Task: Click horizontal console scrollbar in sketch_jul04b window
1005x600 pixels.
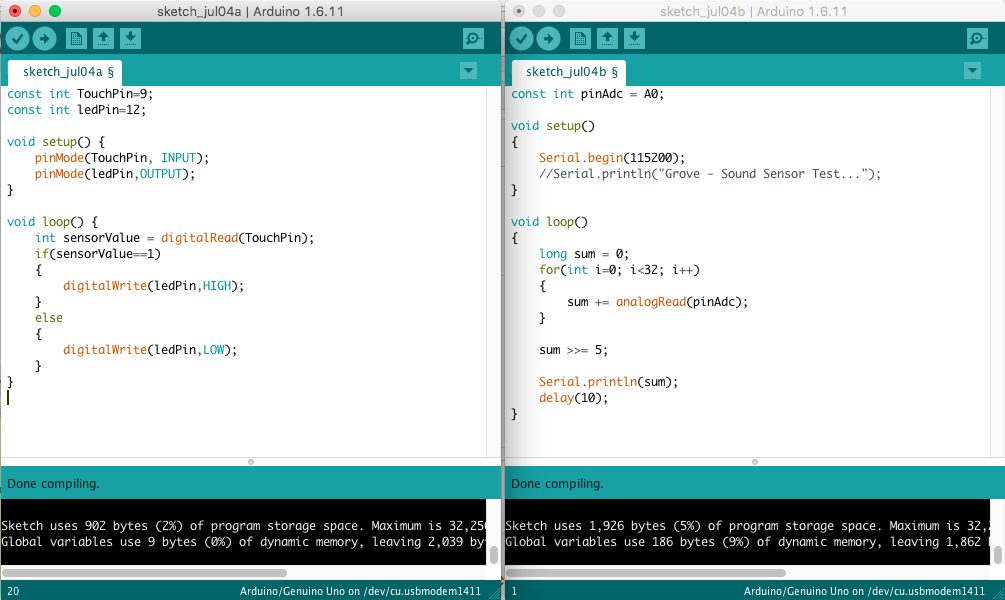Action: tap(646, 572)
